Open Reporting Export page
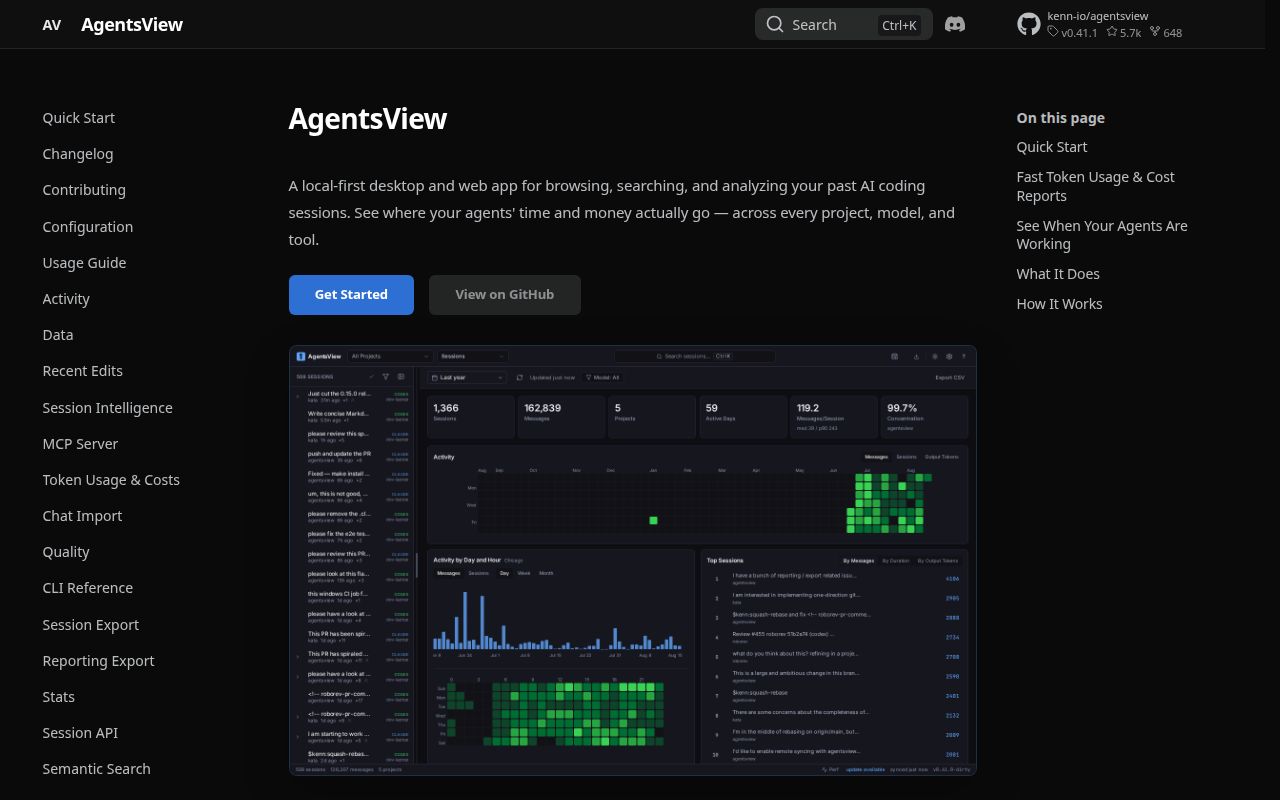 98,661
